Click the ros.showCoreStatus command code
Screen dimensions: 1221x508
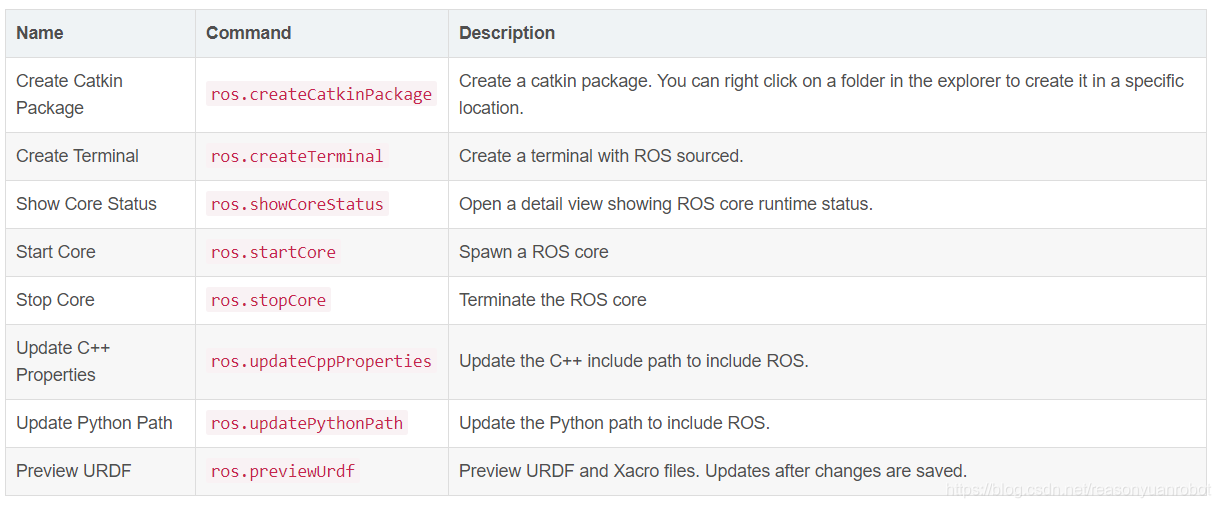297,204
